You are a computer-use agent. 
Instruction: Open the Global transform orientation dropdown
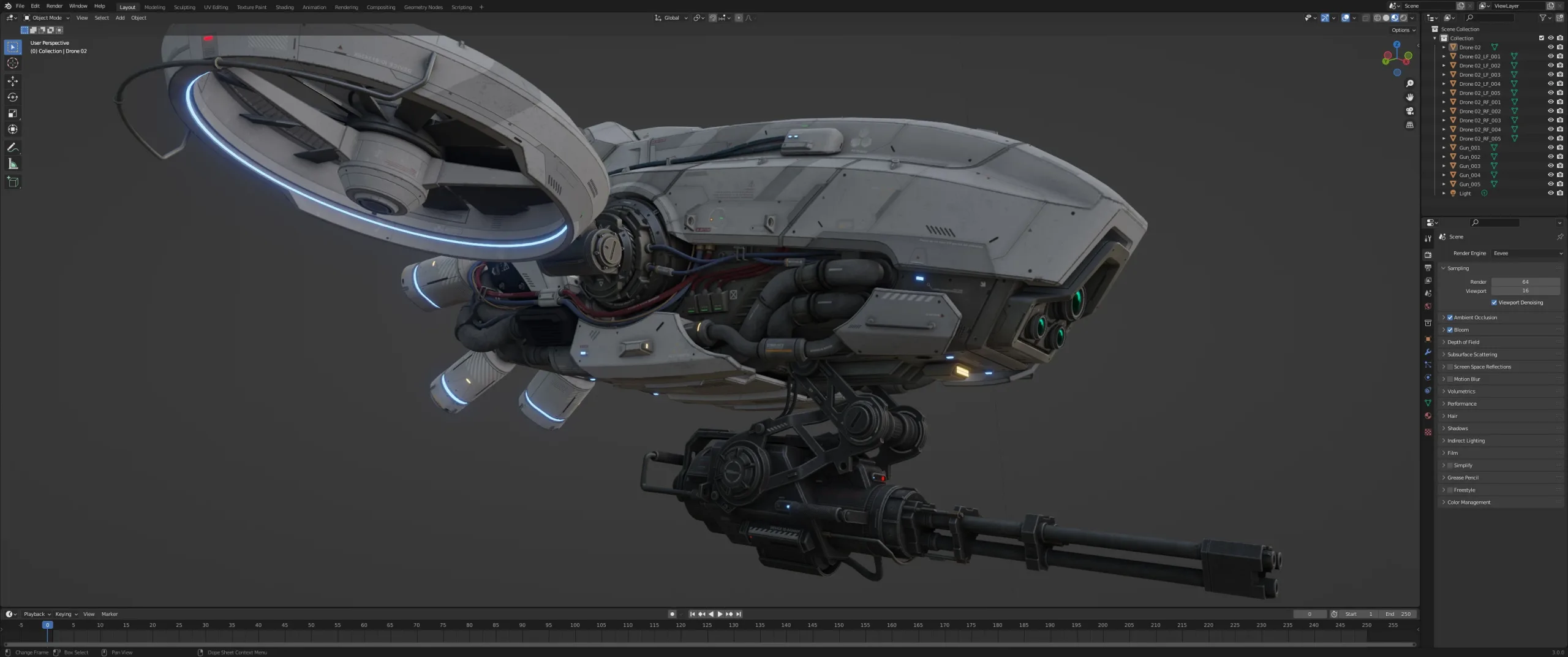(x=671, y=18)
